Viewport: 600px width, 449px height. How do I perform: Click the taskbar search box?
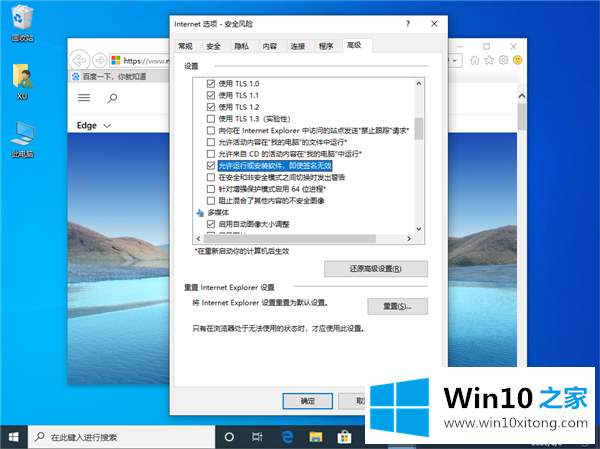pos(121,437)
